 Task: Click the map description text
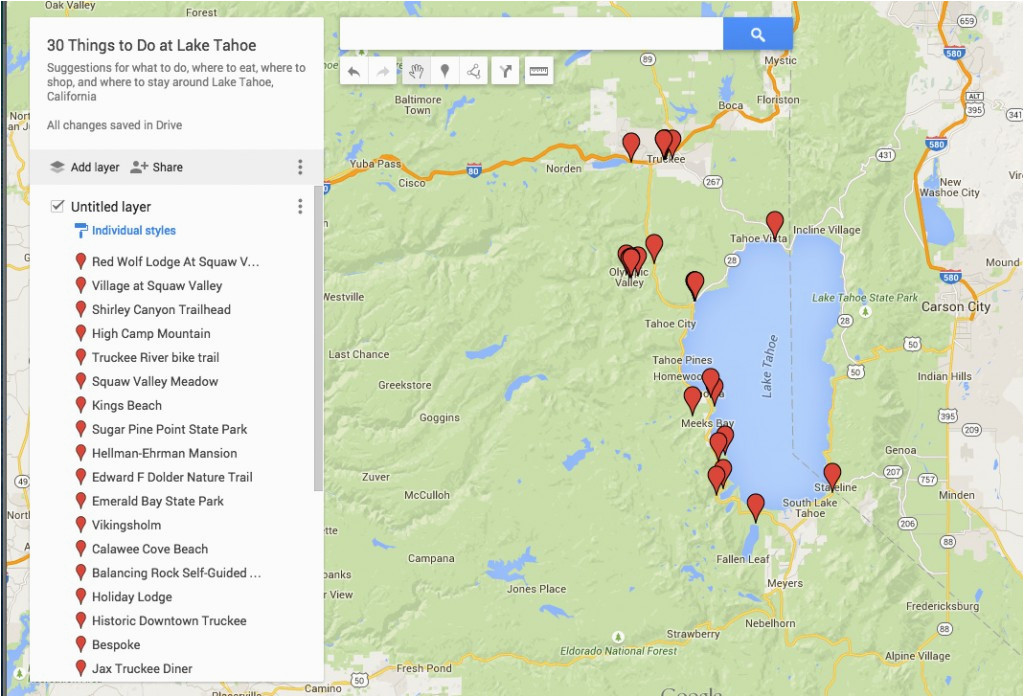[176, 82]
